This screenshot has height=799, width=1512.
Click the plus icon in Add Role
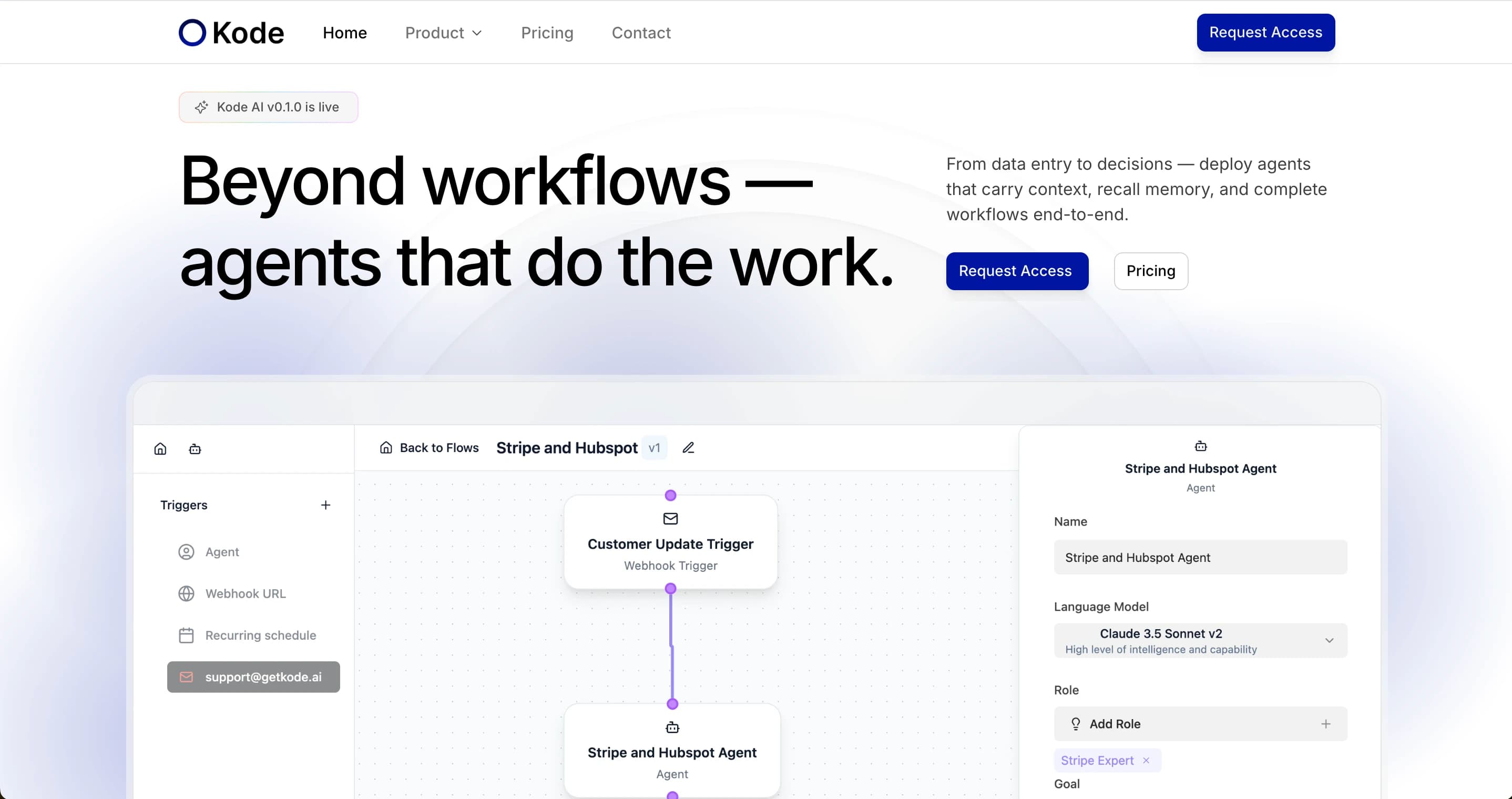pyautogui.click(x=1325, y=724)
